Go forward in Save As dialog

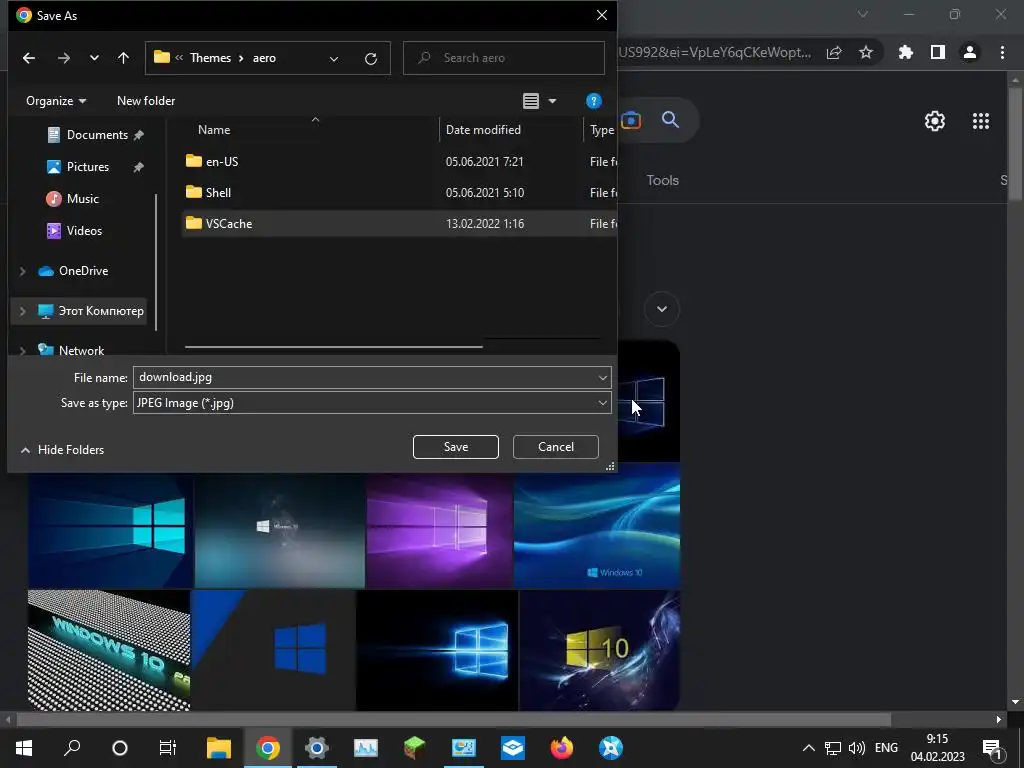click(x=63, y=58)
